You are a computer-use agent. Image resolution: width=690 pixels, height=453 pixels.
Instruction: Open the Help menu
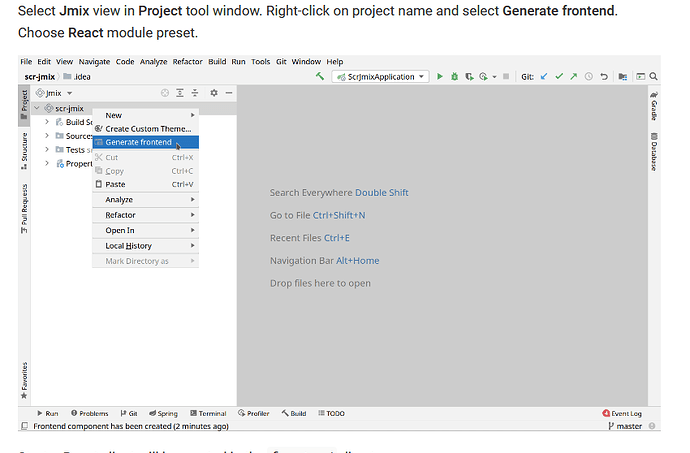point(334,62)
